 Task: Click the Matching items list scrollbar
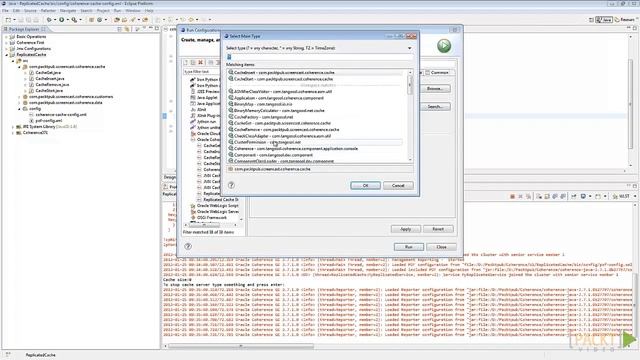point(410,116)
